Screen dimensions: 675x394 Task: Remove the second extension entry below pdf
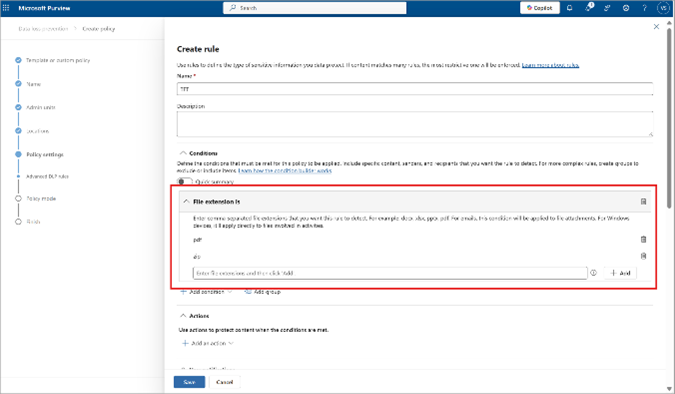coord(643,256)
